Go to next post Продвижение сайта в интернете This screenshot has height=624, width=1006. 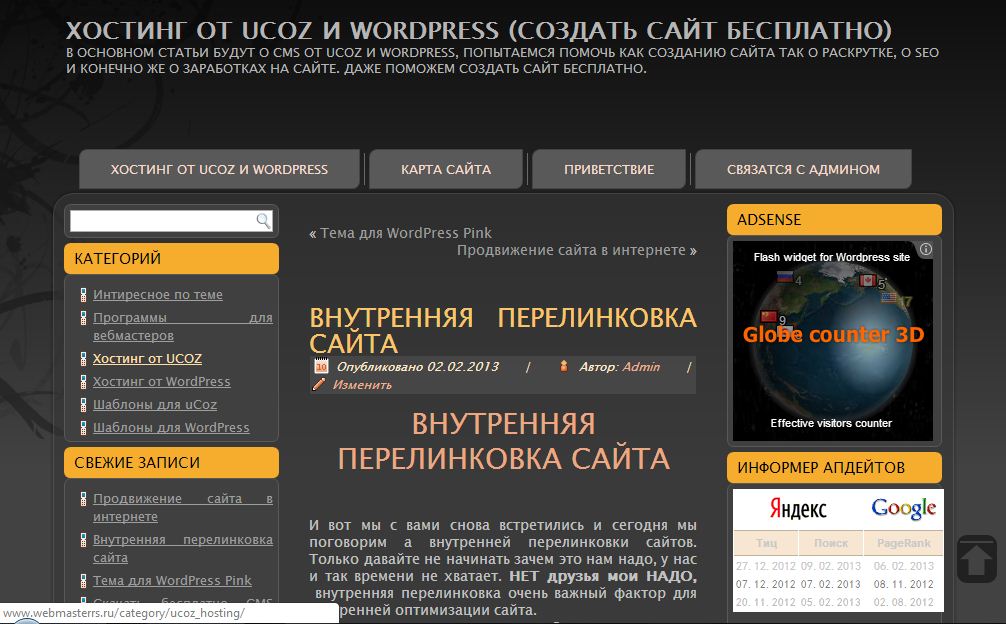(571, 250)
